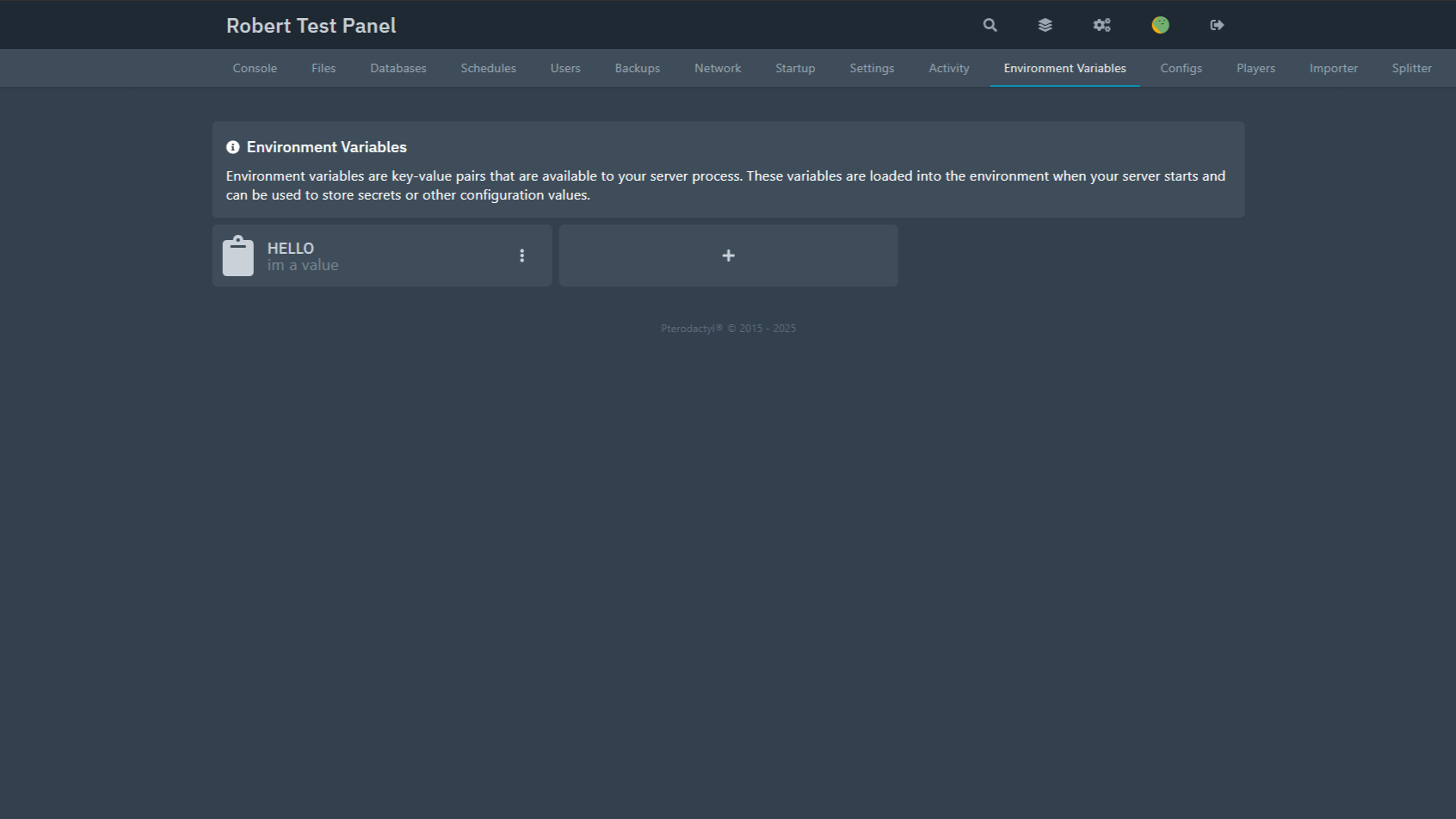This screenshot has width=1456, height=819.
Task: Follow the Pterodactyl footer link
Action: click(688, 329)
